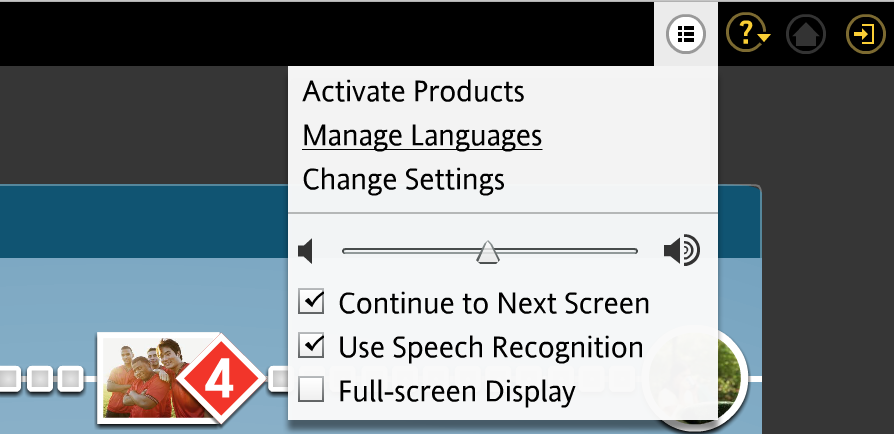Click the yellow exit sign-out icon
The image size is (894, 434).
coord(861,34)
